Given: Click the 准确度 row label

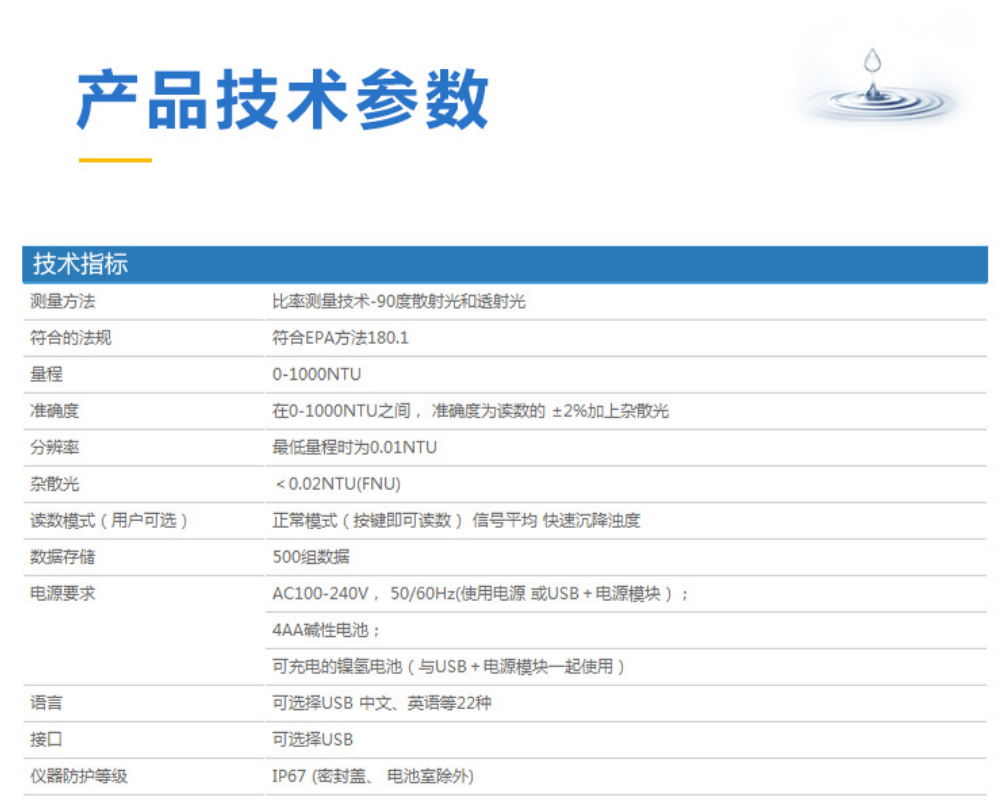Looking at the screenshot, I should click(55, 411).
